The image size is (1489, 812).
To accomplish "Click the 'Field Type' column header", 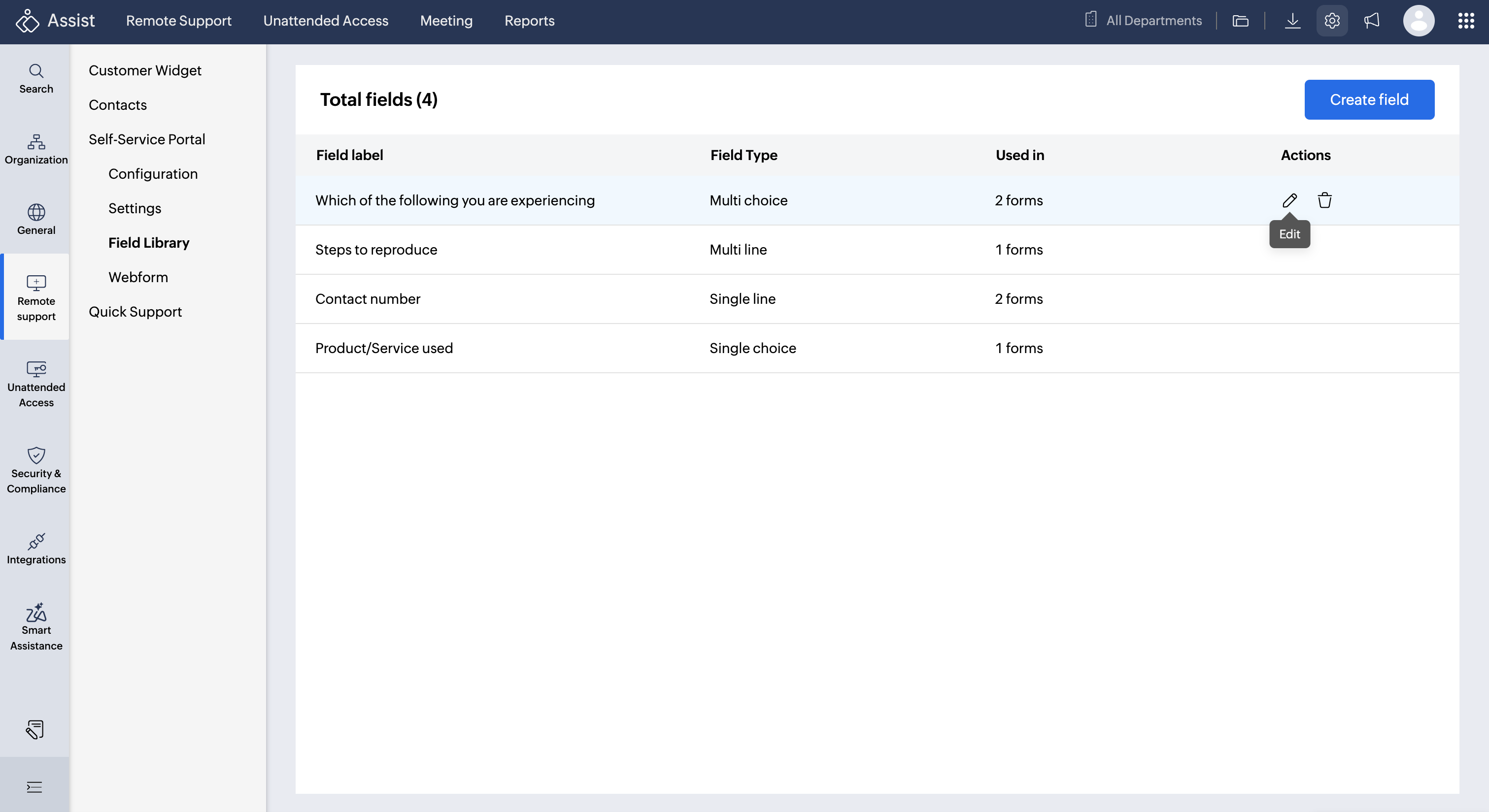I will [744, 155].
